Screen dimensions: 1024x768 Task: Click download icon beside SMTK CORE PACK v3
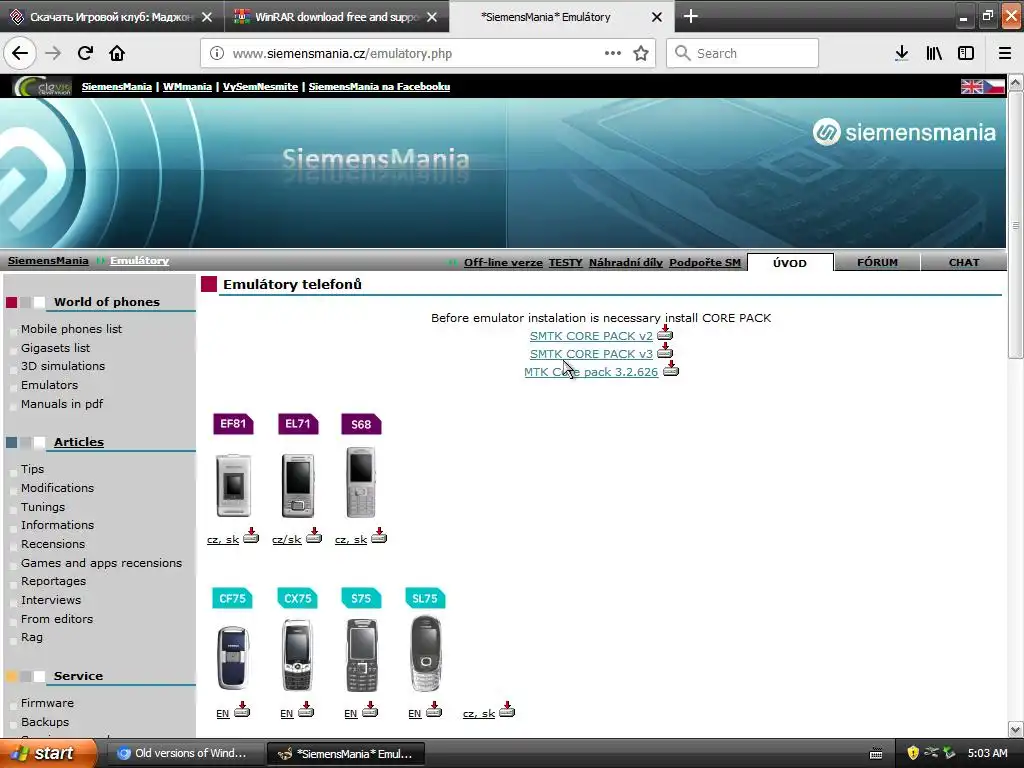coord(665,351)
